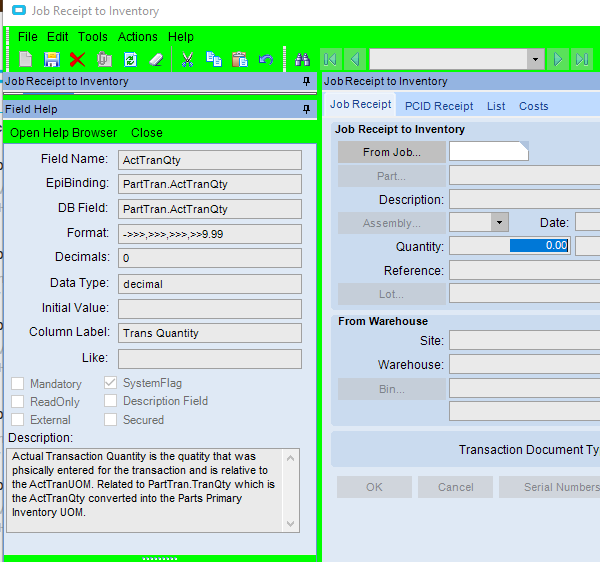Click the Quantity input field
600x562 pixels.
pyautogui.click(x=510, y=246)
